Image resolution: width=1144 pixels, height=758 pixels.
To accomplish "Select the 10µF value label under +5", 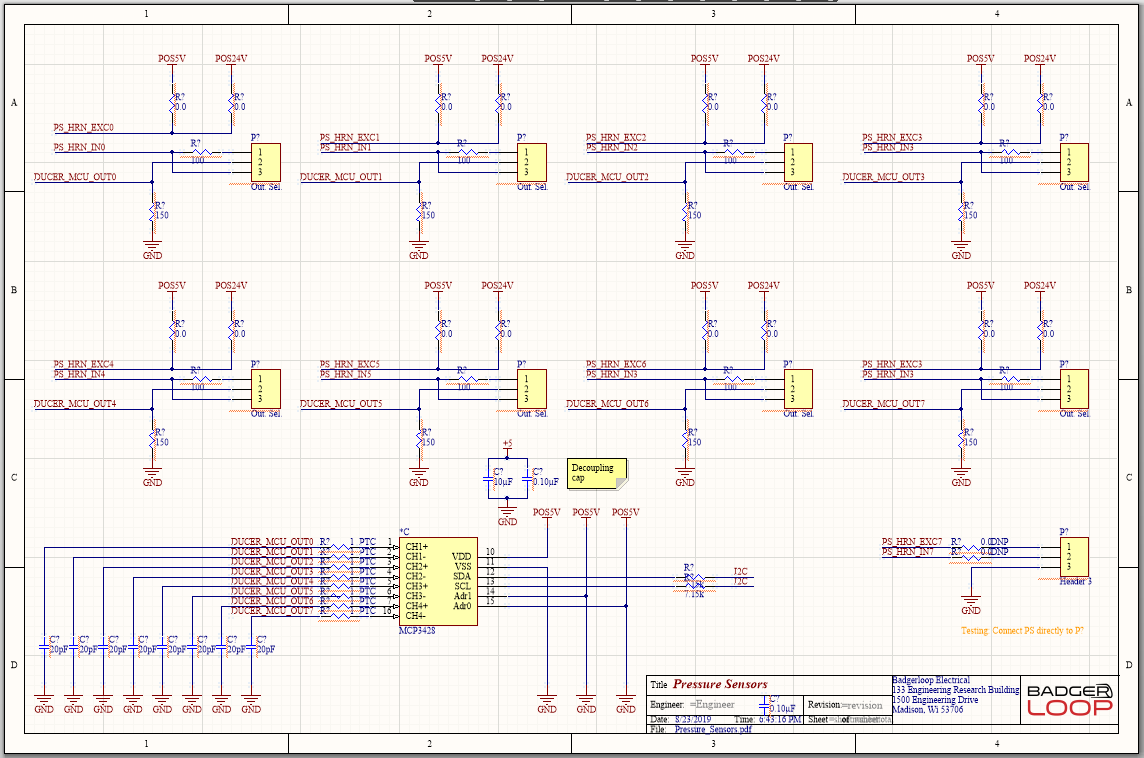I will coord(503,482).
